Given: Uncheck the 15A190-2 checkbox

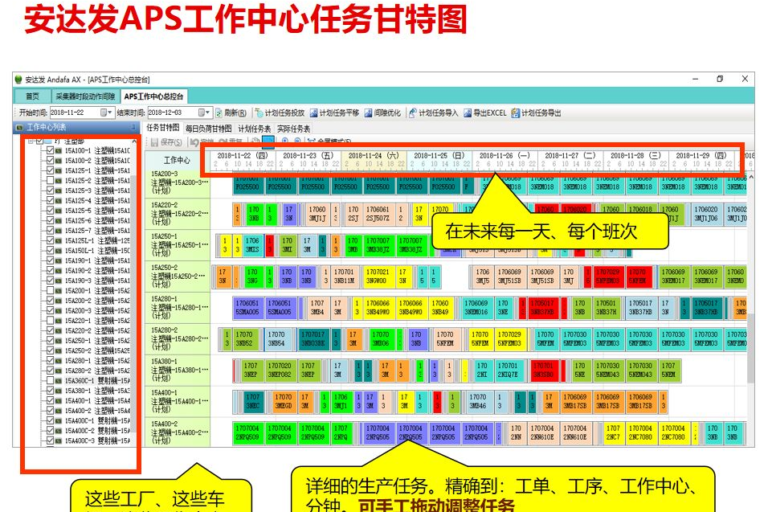Looking at the screenshot, I should pyautogui.click(x=50, y=270).
